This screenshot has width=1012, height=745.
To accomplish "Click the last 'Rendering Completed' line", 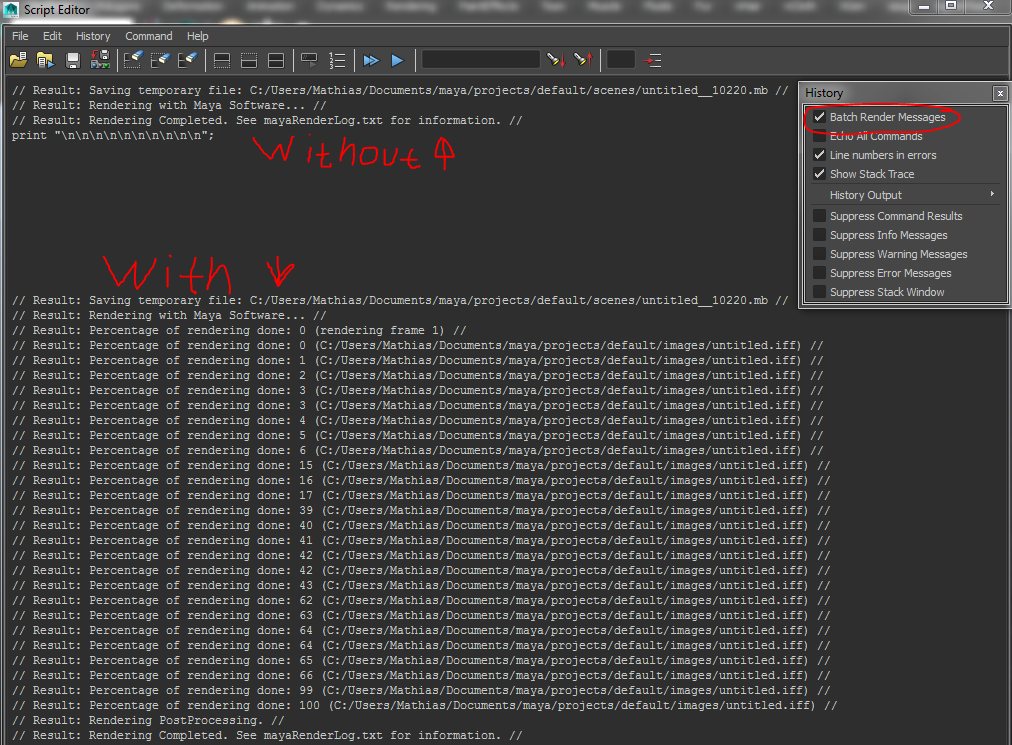I will 267,735.
